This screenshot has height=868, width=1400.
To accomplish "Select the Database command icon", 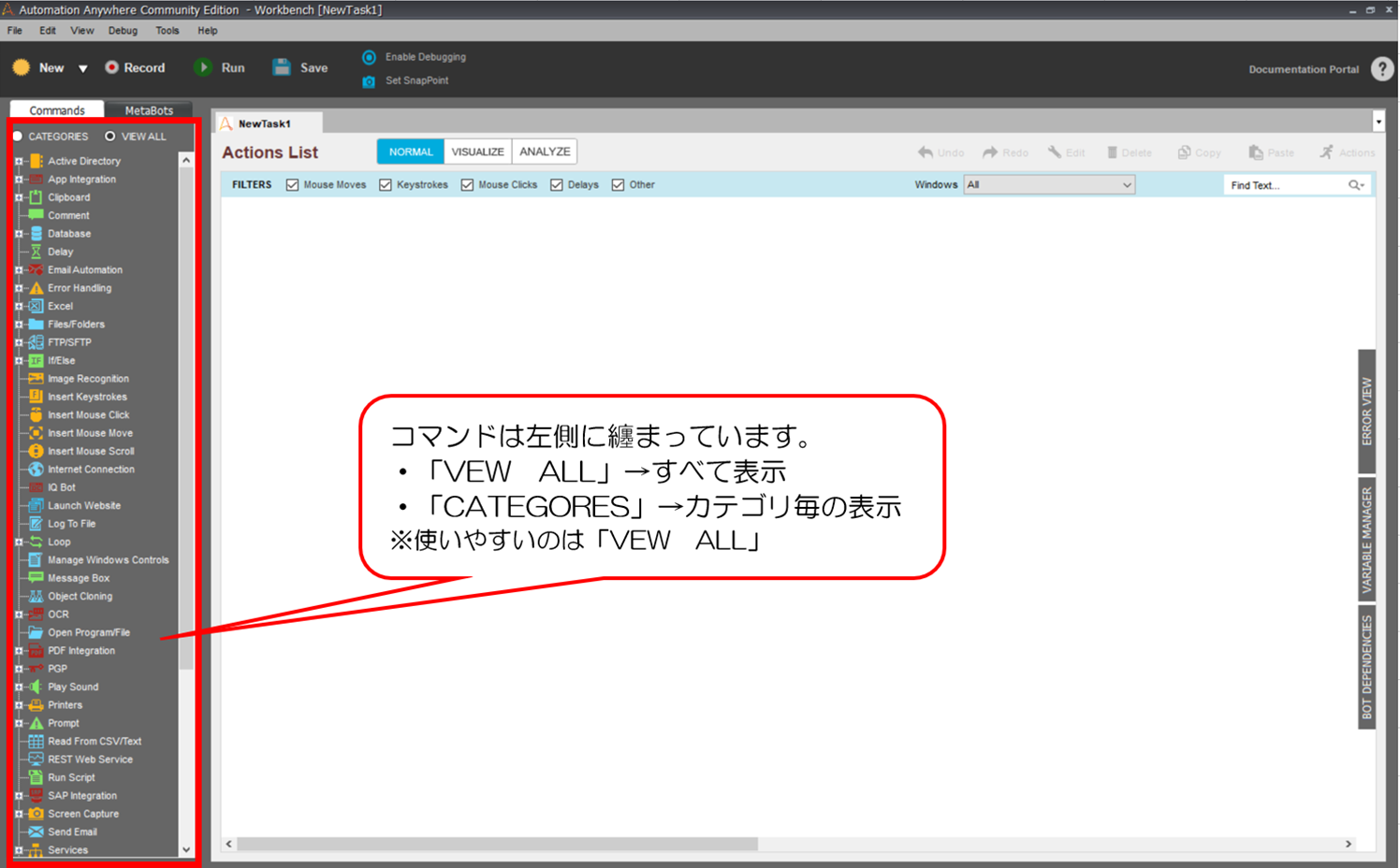I will (x=36, y=234).
